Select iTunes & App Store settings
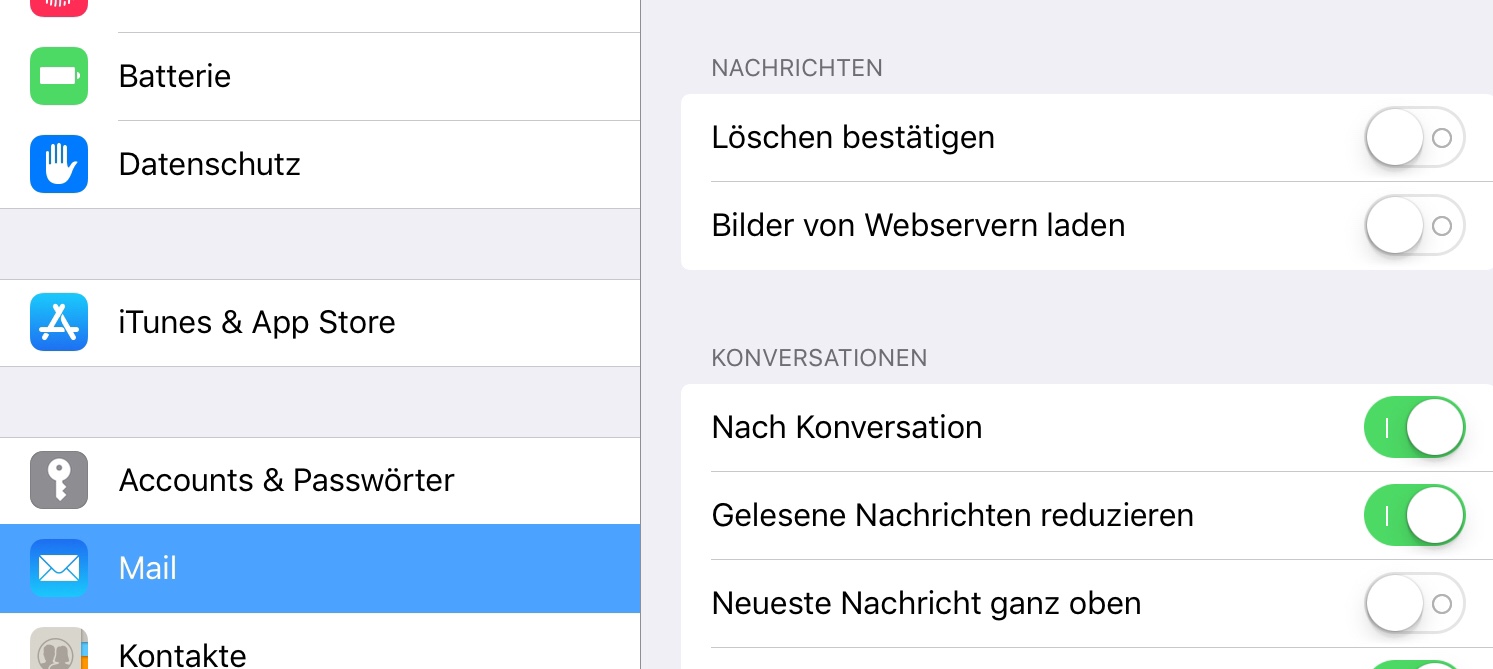This screenshot has width=1493, height=669. (257, 322)
